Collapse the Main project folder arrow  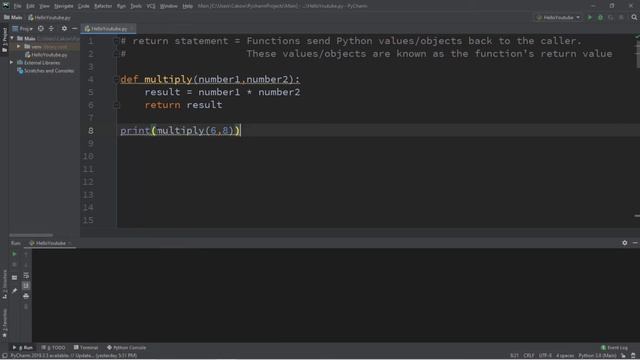point(12,38)
